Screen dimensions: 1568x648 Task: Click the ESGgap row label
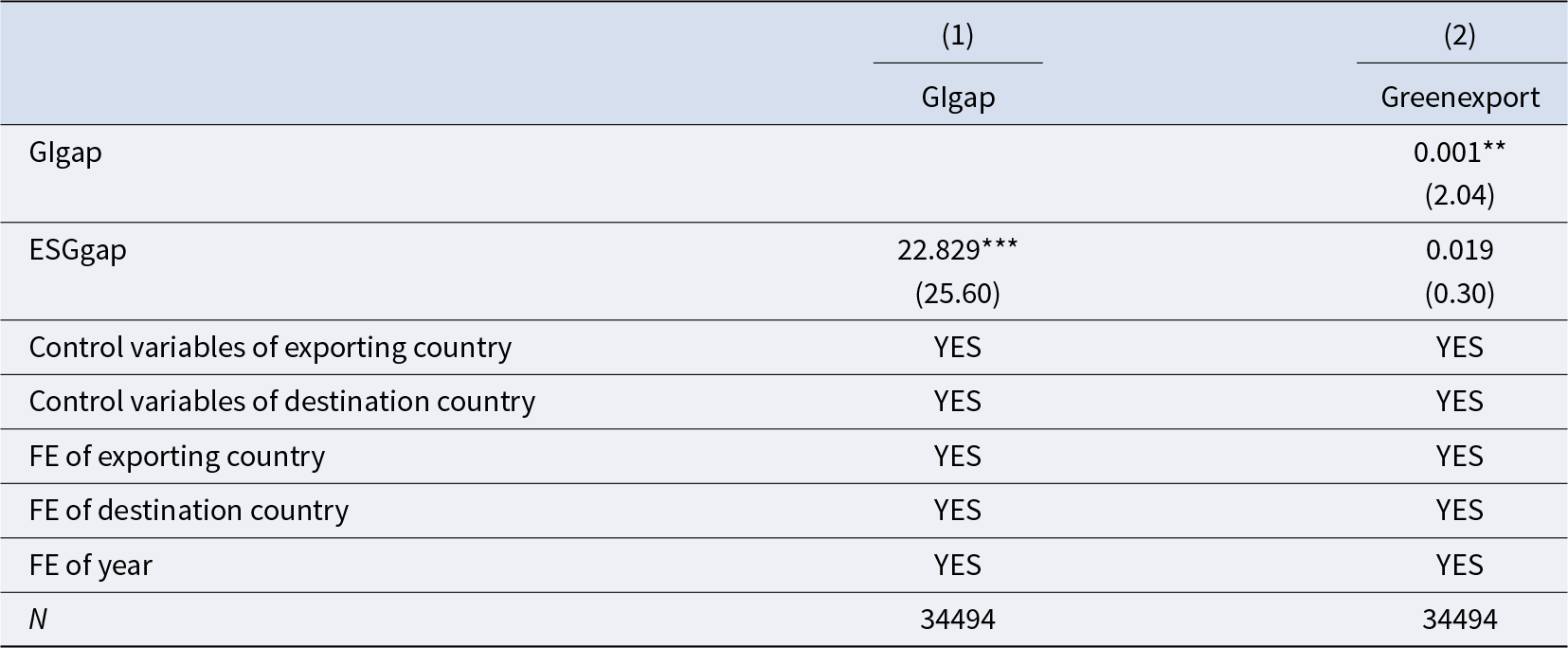[78, 250]
